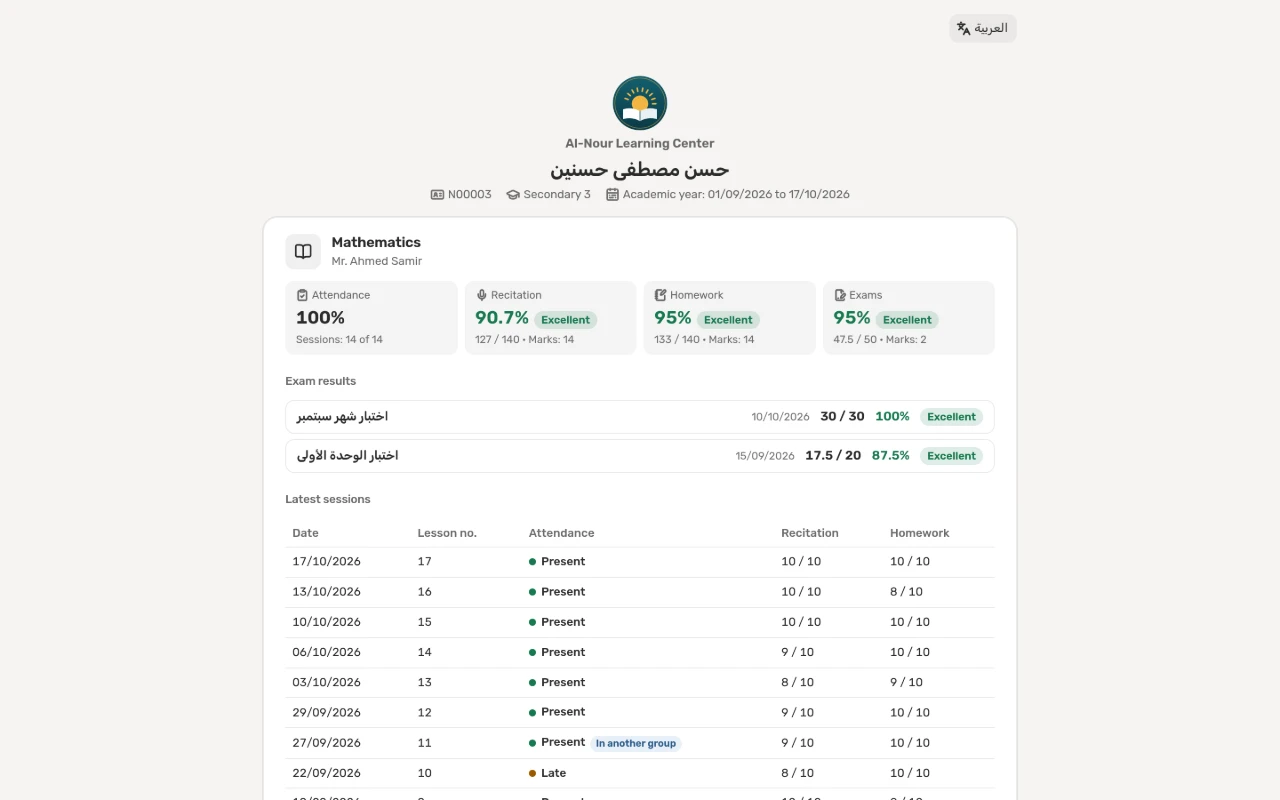This screenshot has width=1280, height=800.
Task: Click the graduation cap icon by Secondary 3
Action: point(513,194)
